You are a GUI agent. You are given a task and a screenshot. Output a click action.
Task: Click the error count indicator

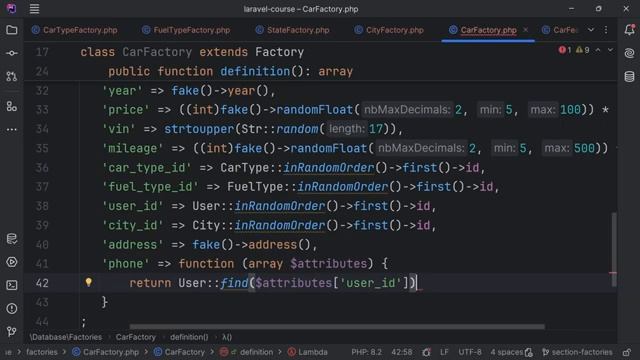click(x=565, y=50)
